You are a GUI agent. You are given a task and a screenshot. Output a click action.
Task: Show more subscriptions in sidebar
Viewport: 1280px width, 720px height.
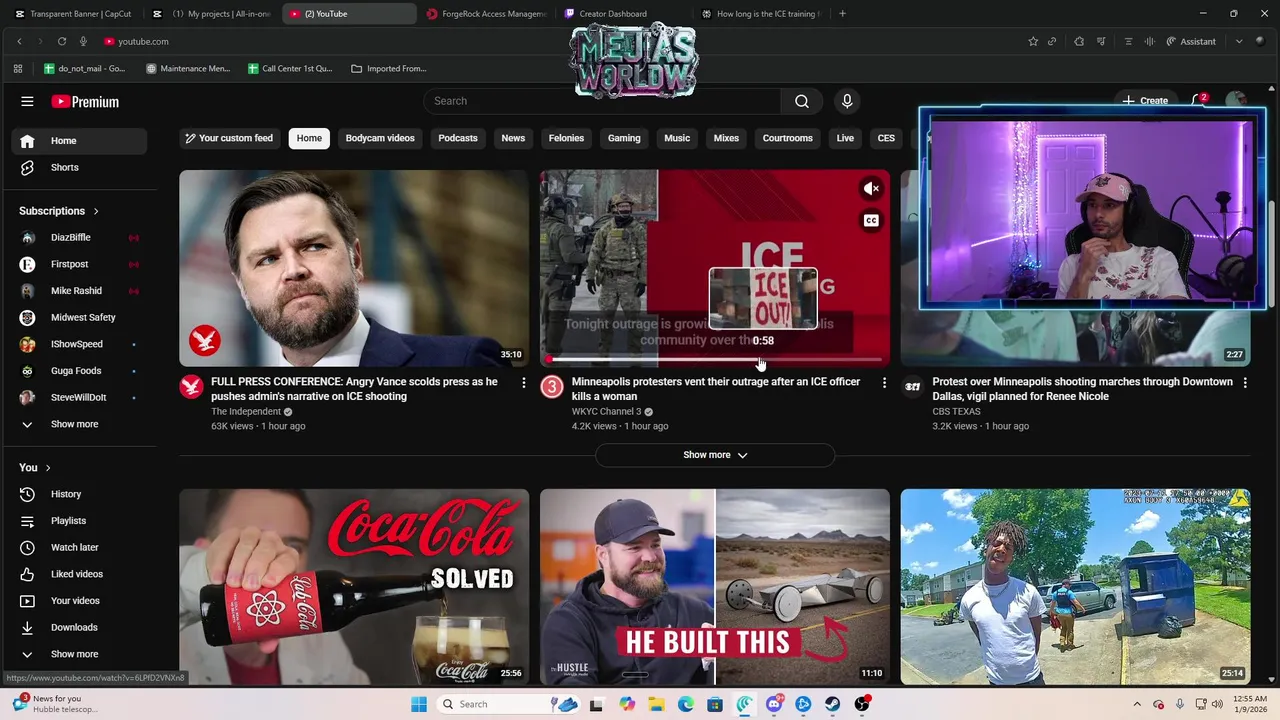click(79, 424)
